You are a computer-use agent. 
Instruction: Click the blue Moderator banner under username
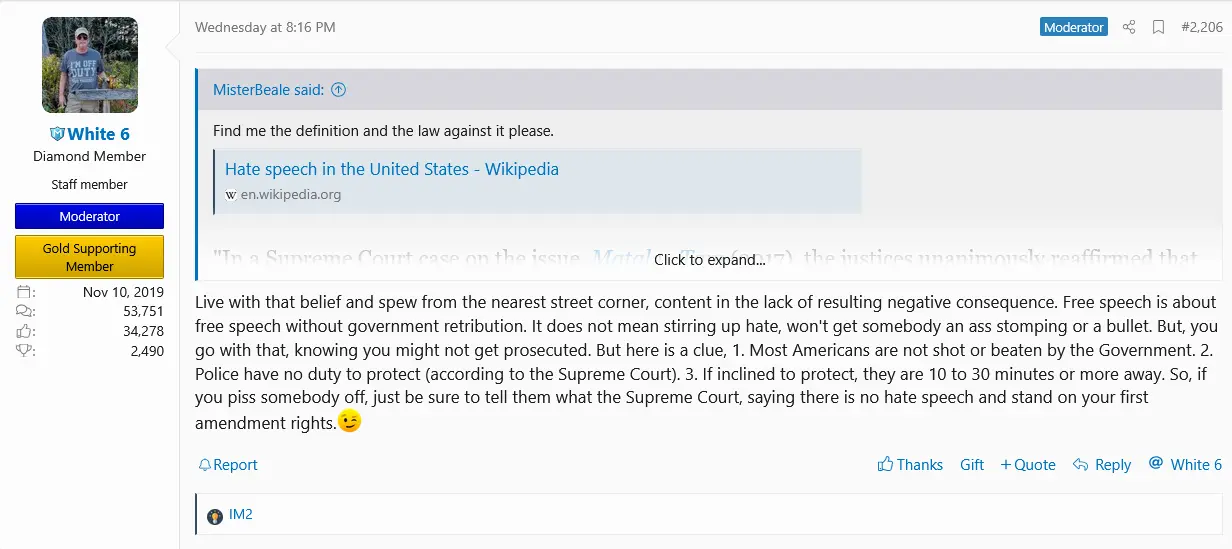pos(90,216)
